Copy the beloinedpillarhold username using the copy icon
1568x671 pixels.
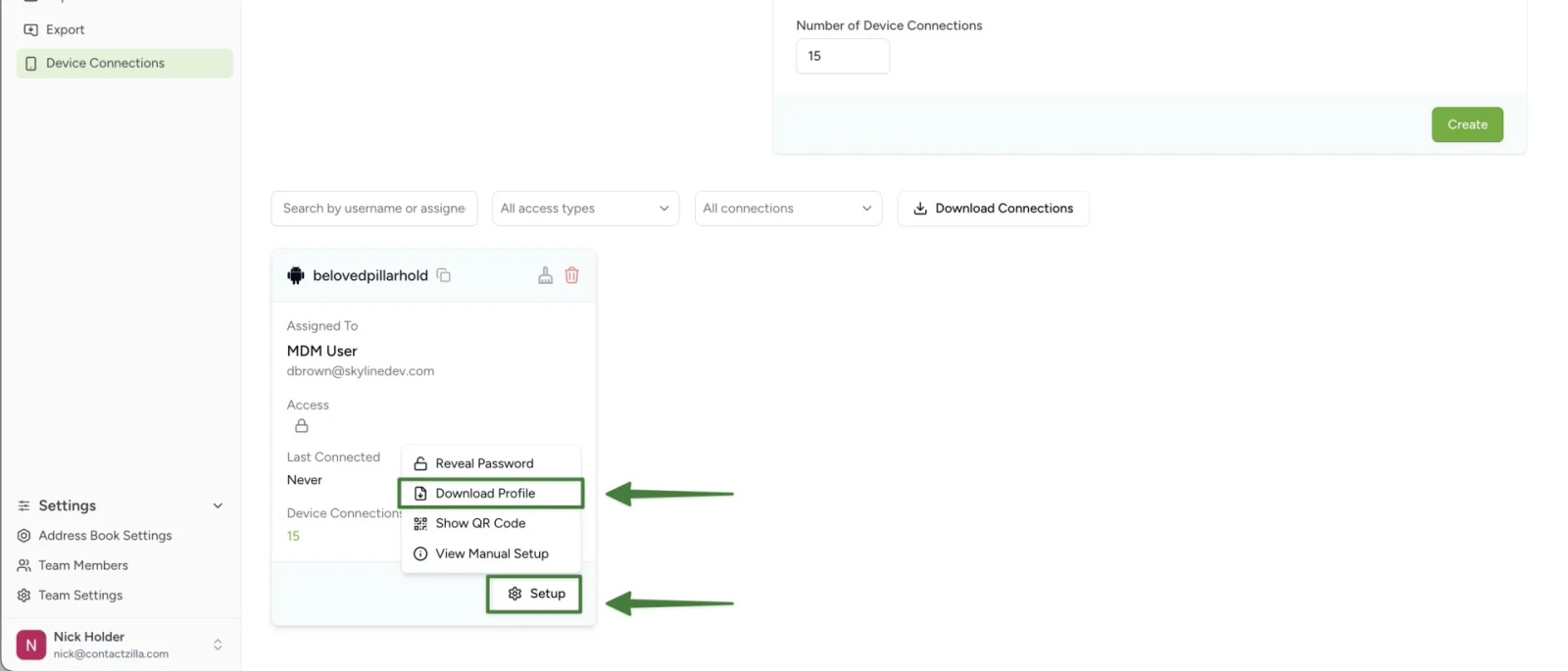443,275
